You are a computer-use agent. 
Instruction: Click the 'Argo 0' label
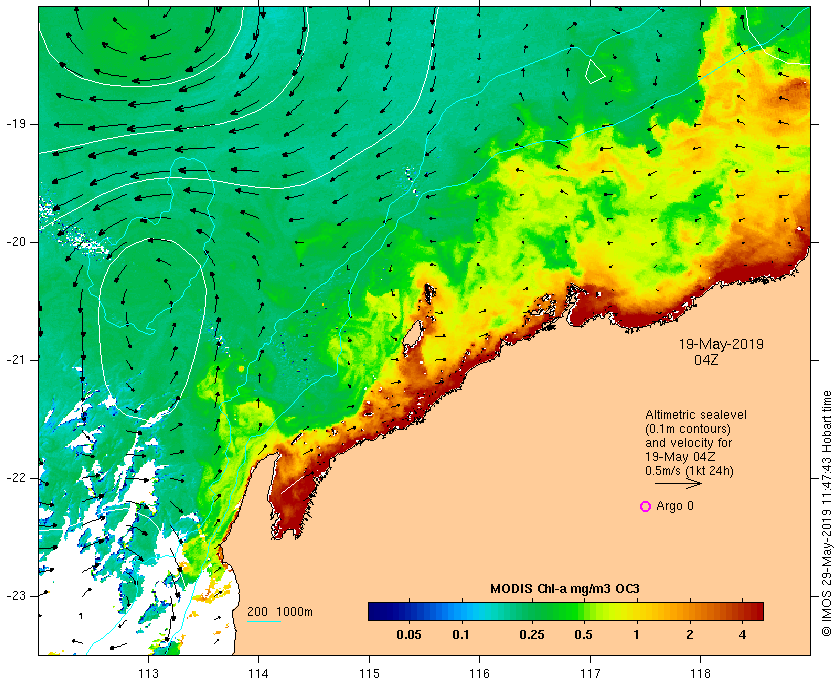[674, 506]
